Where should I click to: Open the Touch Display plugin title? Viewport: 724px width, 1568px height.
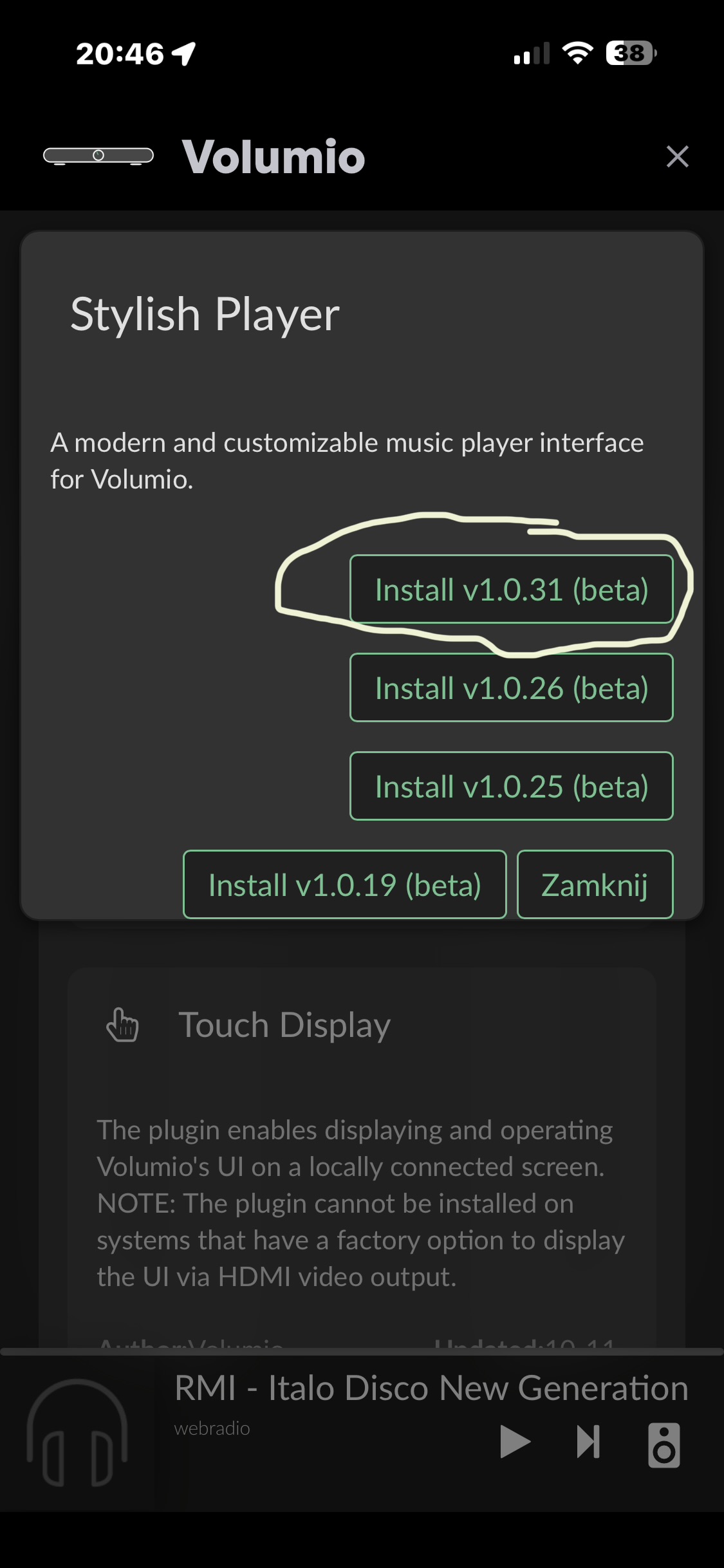(x=284, y=1025)
